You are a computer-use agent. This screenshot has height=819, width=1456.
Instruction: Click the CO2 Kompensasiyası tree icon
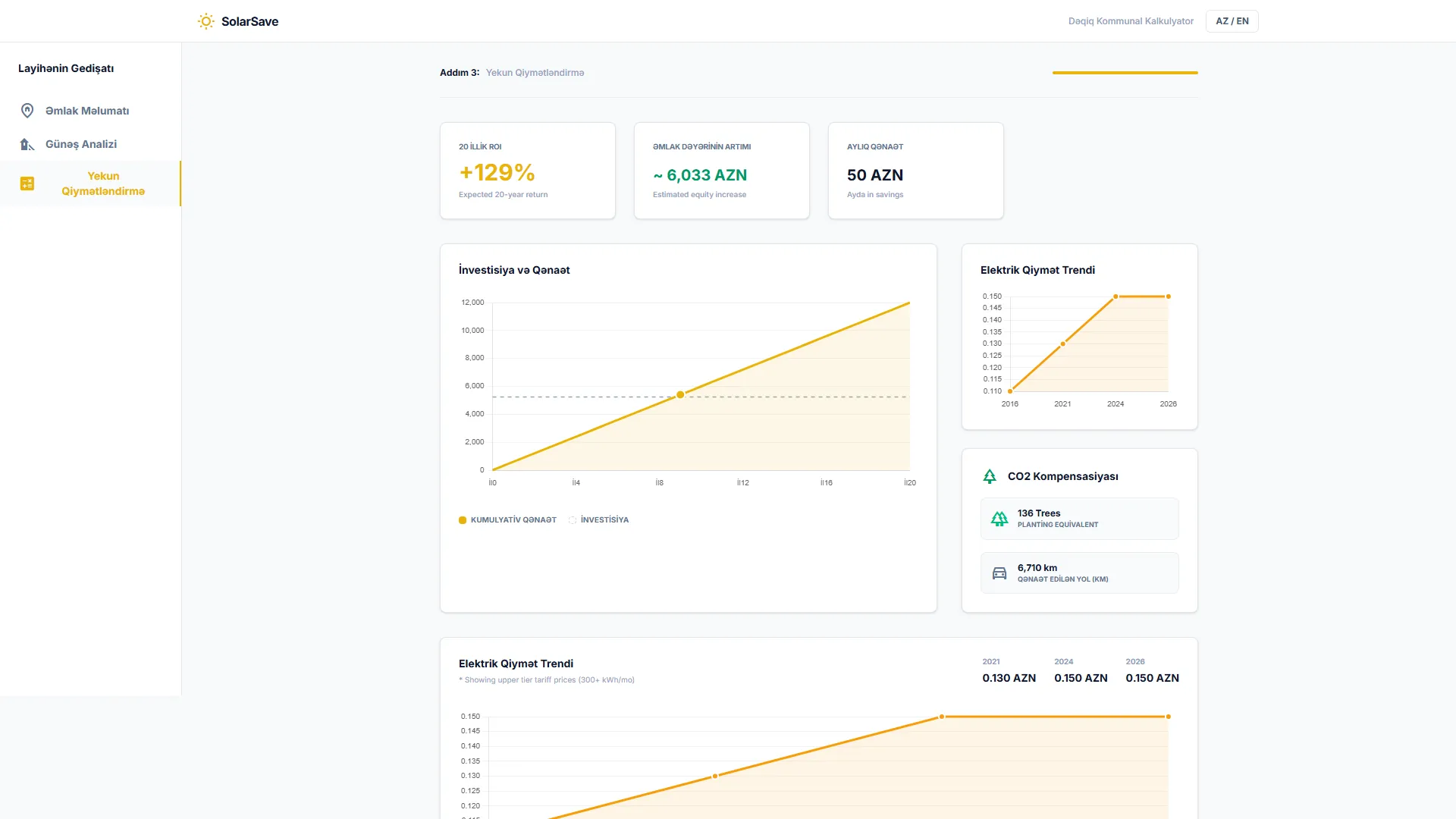(990, 476)
